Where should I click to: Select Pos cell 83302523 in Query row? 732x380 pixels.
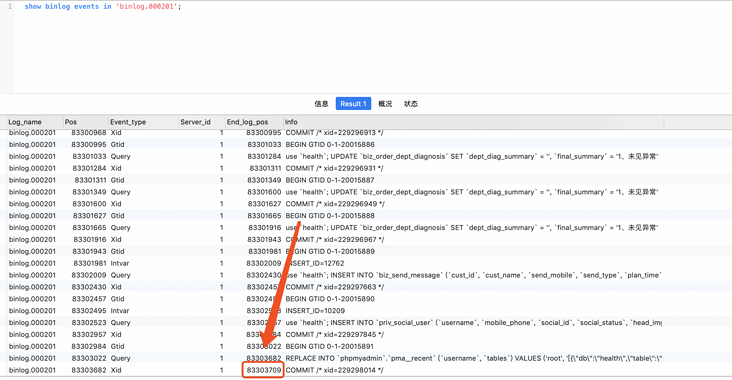pyautogui.click(x=89, y=323)
